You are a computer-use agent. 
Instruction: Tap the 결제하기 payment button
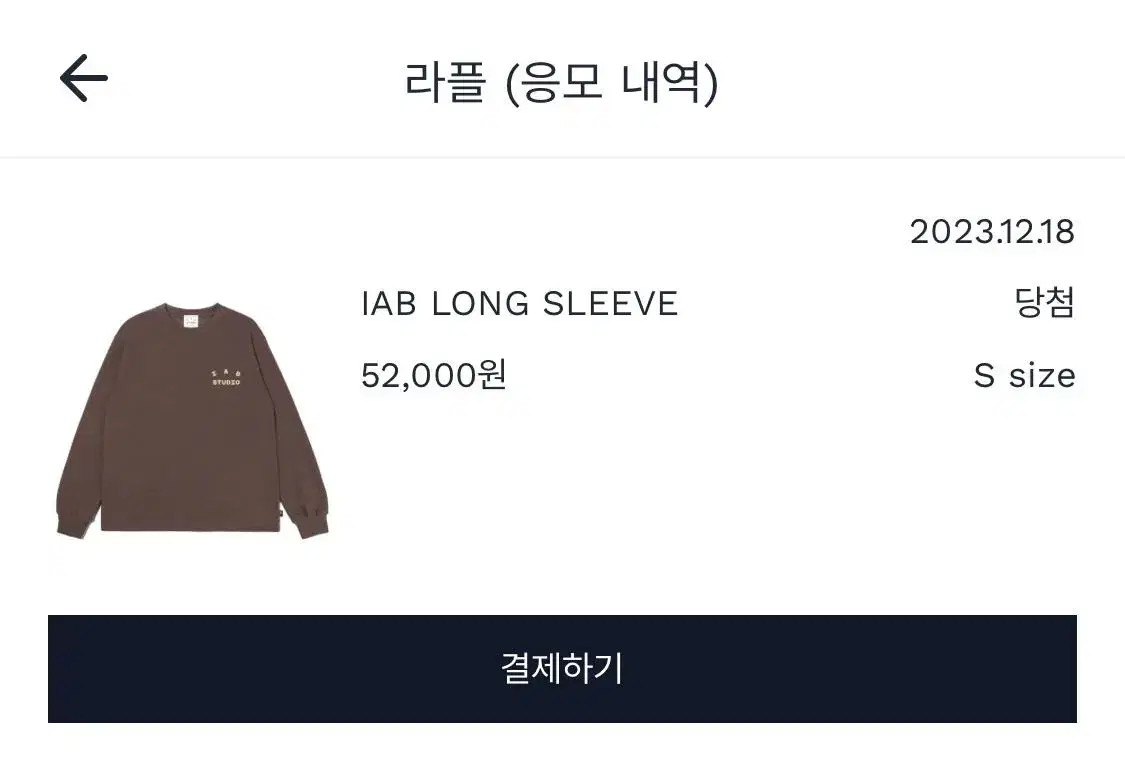point(562,669)
